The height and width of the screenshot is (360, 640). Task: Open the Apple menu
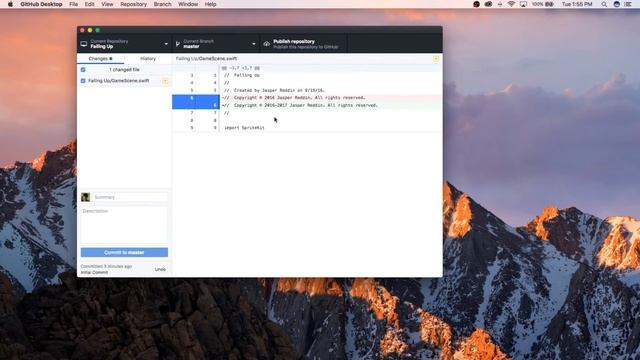(10, 4)
